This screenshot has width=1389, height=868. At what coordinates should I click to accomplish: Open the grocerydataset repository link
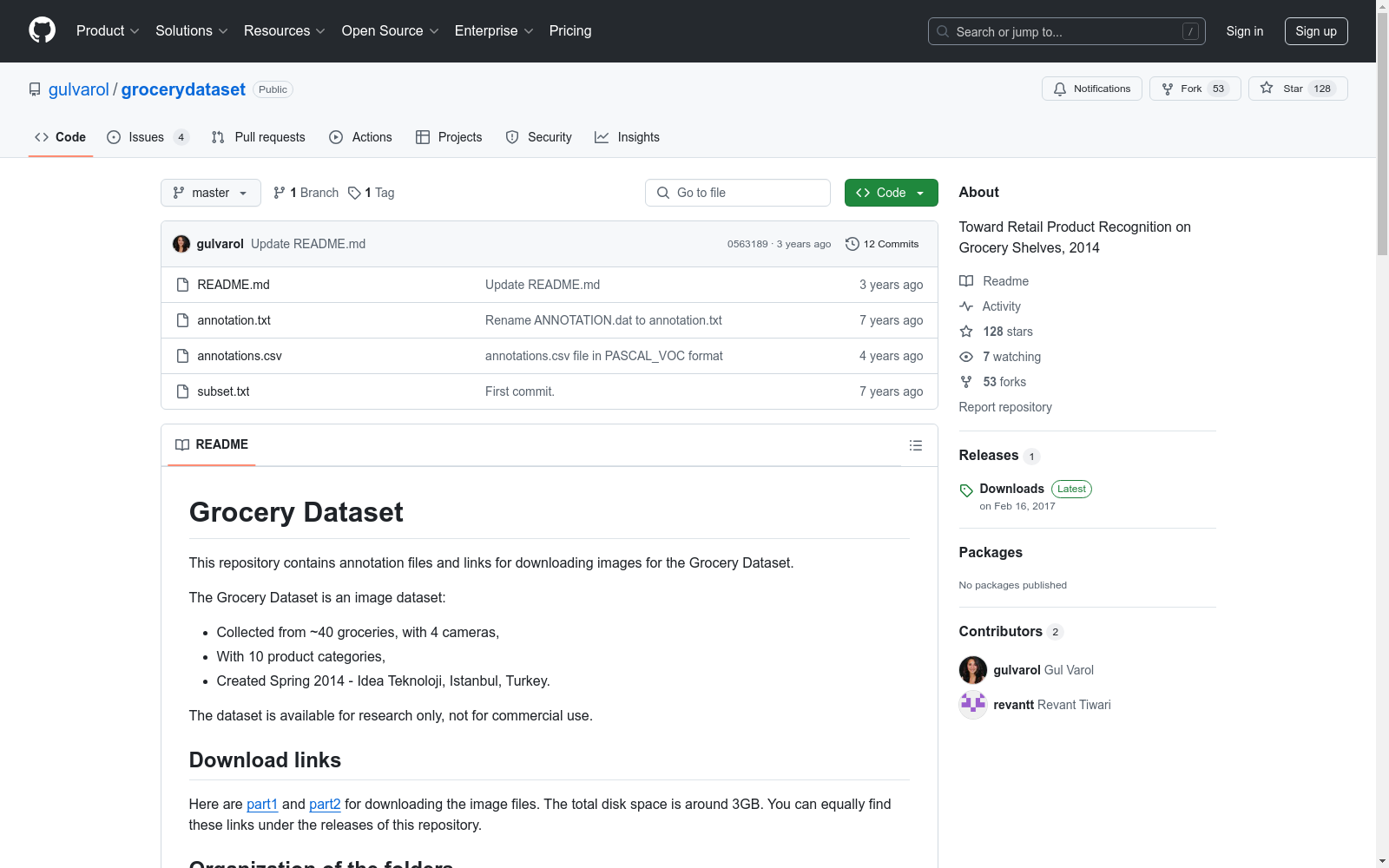tap(183, 89)
